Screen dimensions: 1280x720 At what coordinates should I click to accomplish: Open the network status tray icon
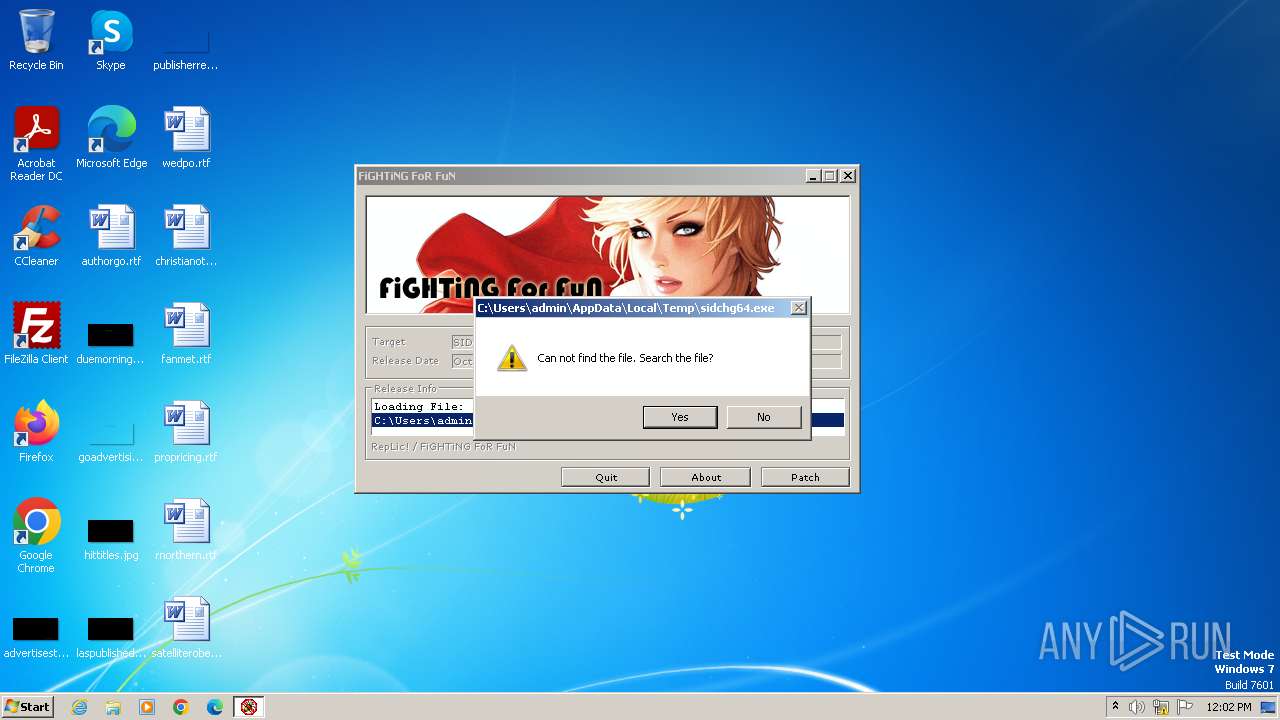pos(1161,707)
